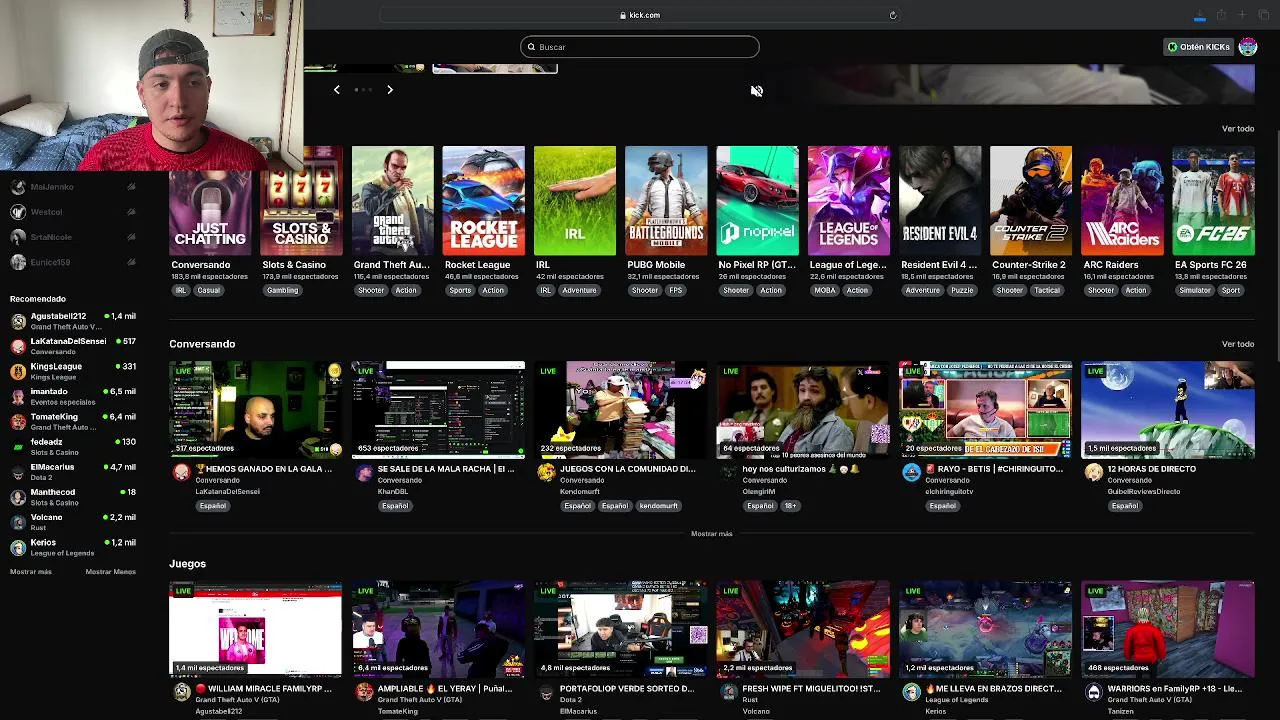Click the Tactical tag under Counter-Strike 2
The height and width of the screenshot is (720, 1280).
(1047, 291)
